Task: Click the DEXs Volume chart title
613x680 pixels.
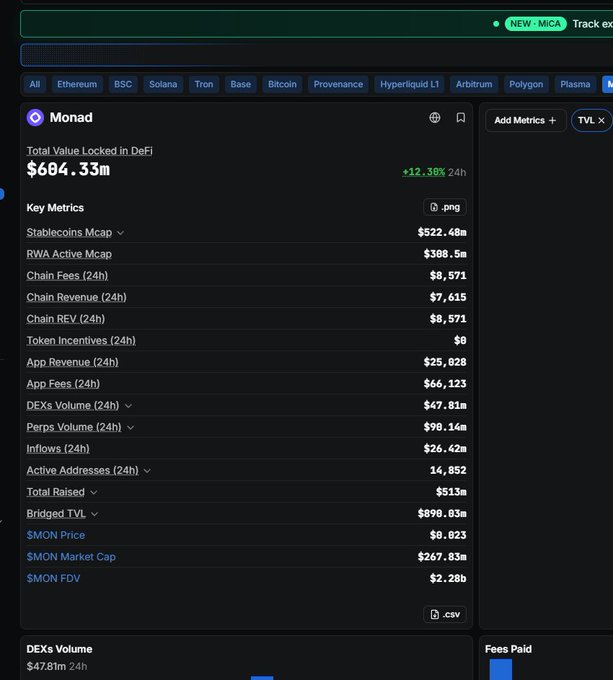Action: [x=59, y=649]
